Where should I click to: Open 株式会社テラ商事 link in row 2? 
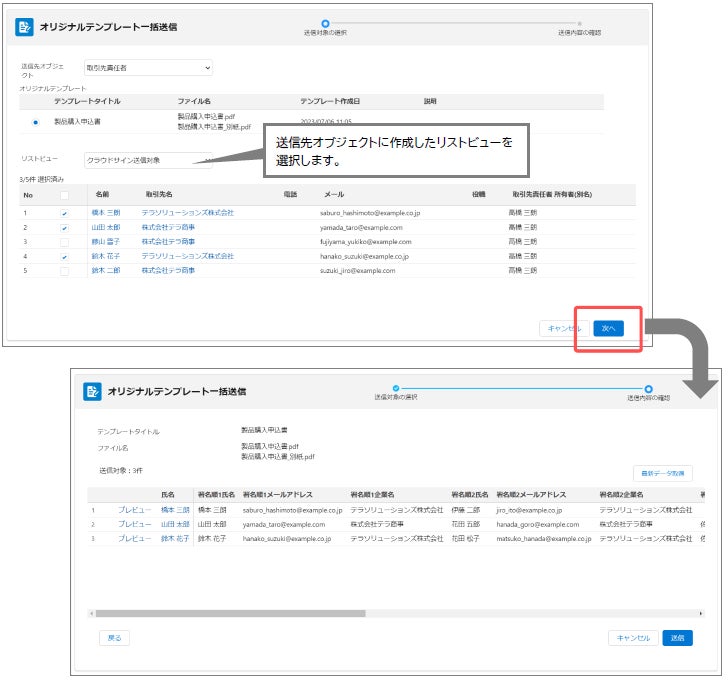(168, 227)
